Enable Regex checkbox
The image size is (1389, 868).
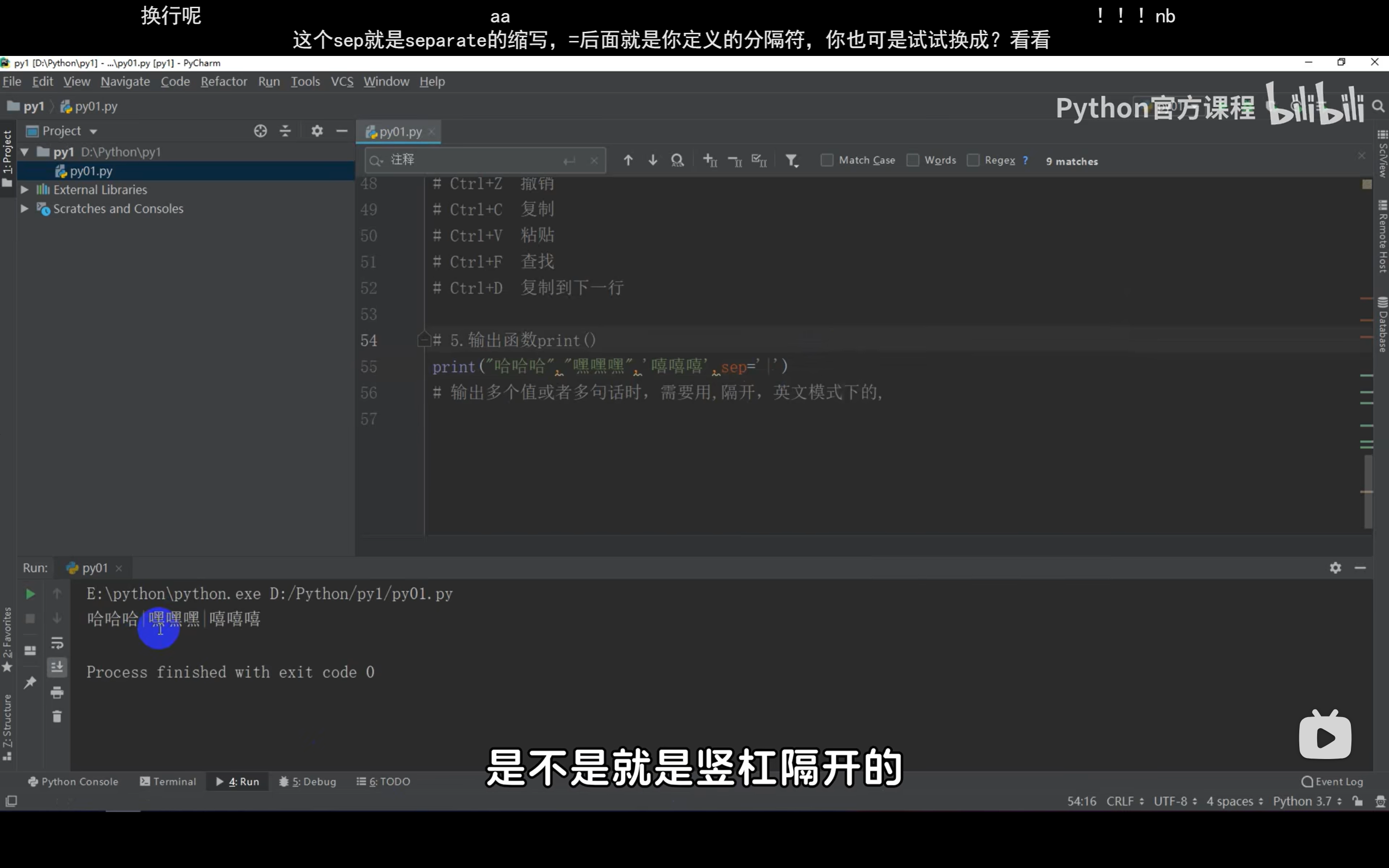pos(973,160)
